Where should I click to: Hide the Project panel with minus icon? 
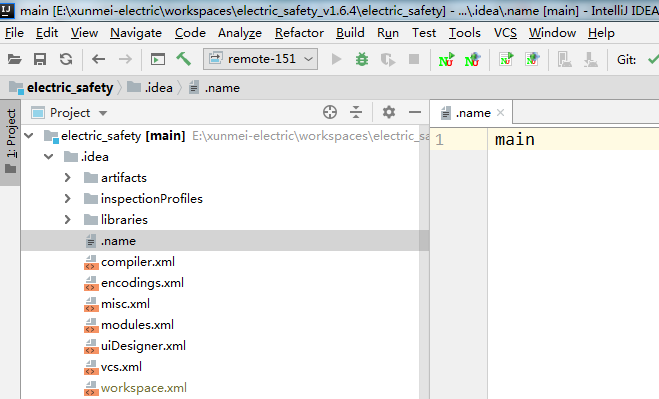click(x=415, y=112)
